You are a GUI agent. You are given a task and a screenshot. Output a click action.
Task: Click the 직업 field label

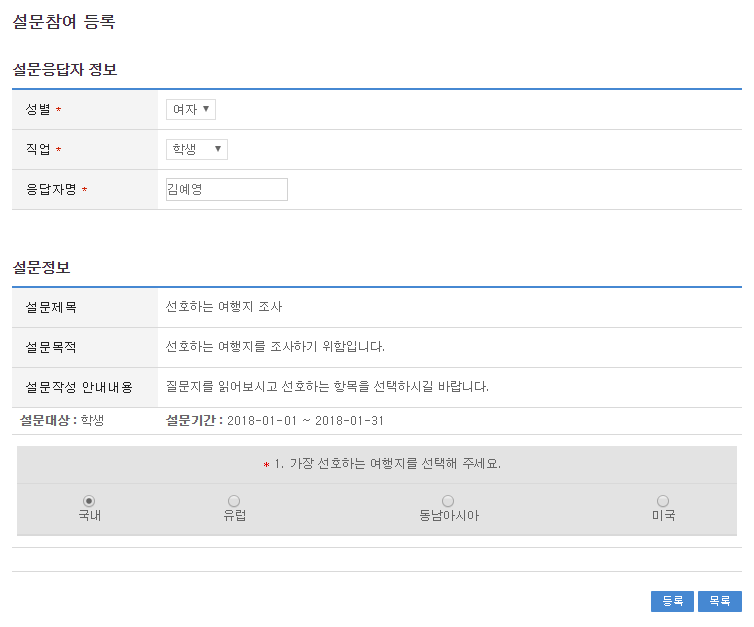click(x=38, y=150)
